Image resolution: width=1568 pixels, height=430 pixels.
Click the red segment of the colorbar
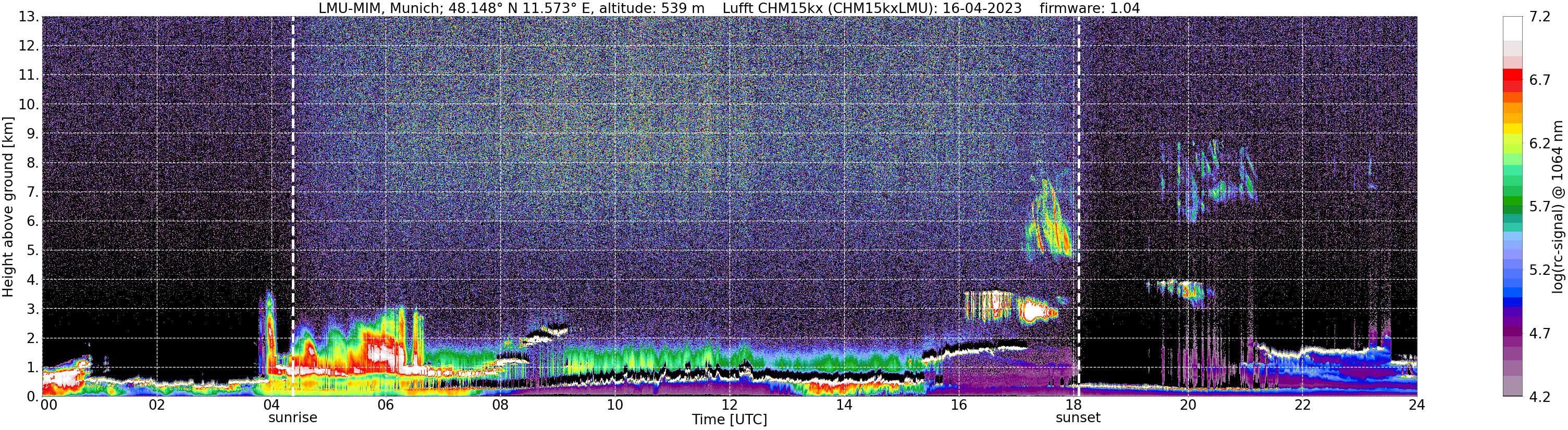pyautogui.click(x=1513, y=75)
